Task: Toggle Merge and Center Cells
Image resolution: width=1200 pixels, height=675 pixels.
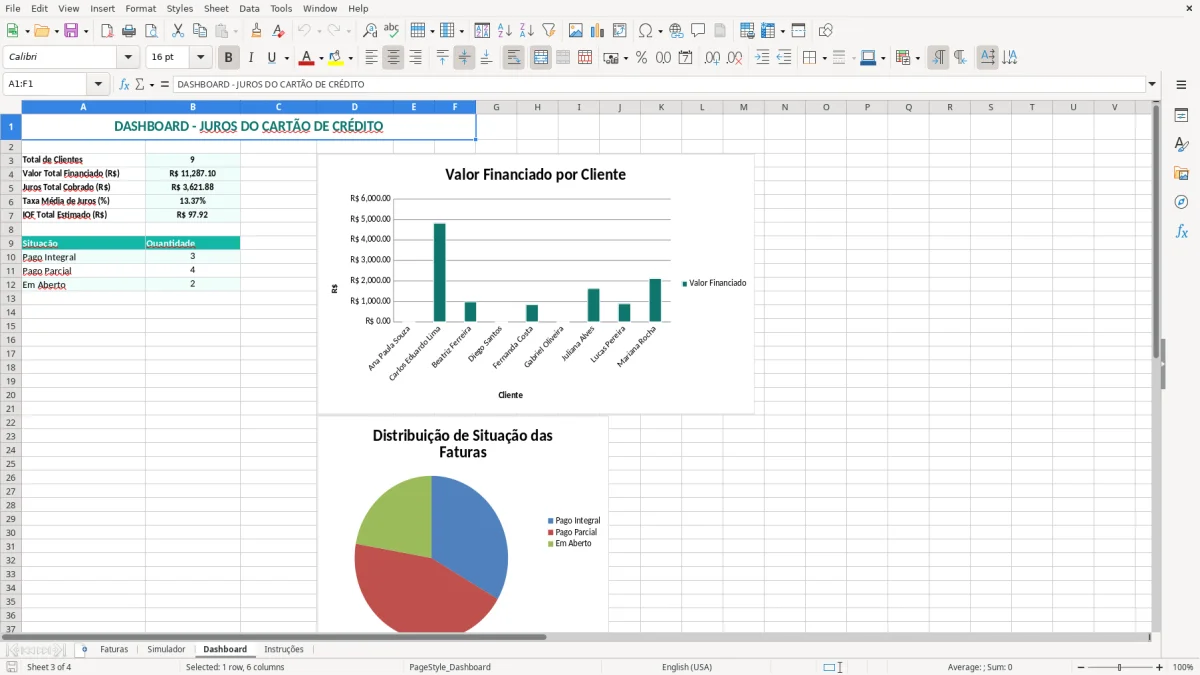Action: pyautogui.click(x=541, y=58)
